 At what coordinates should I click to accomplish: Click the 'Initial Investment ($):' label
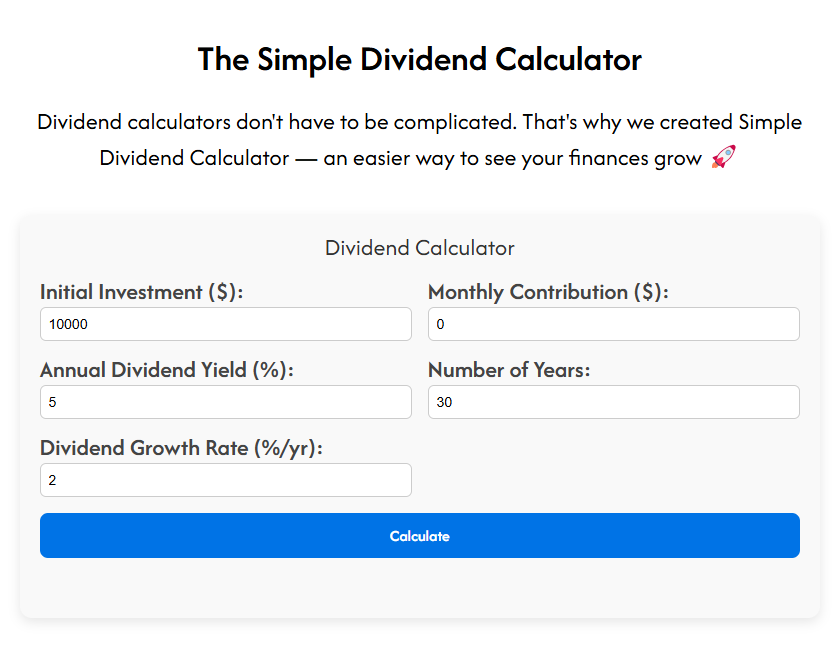(x=142, y=292)
